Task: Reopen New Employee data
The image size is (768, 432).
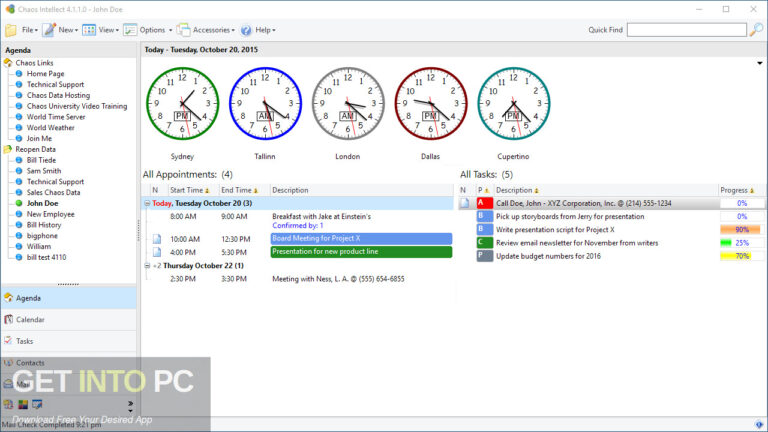Action: point(50,214)
